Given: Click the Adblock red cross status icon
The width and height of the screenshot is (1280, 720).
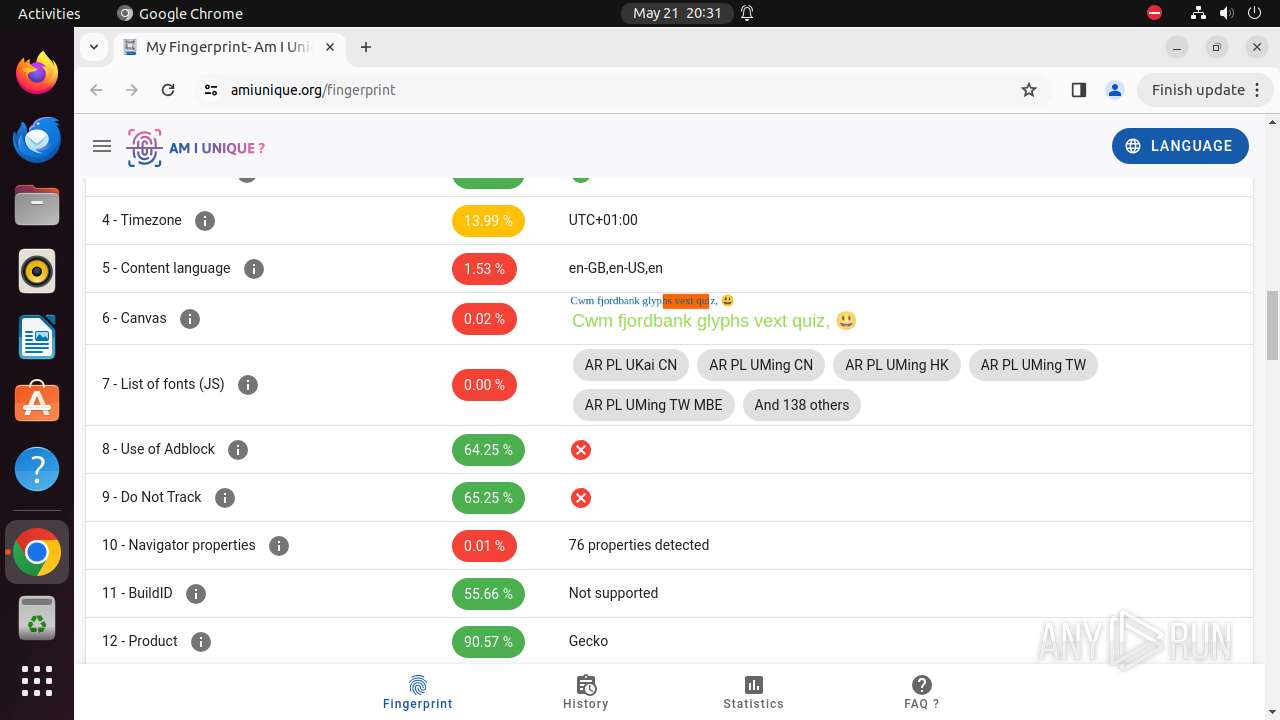Looking at the screenshot, I should click(580, 450).
